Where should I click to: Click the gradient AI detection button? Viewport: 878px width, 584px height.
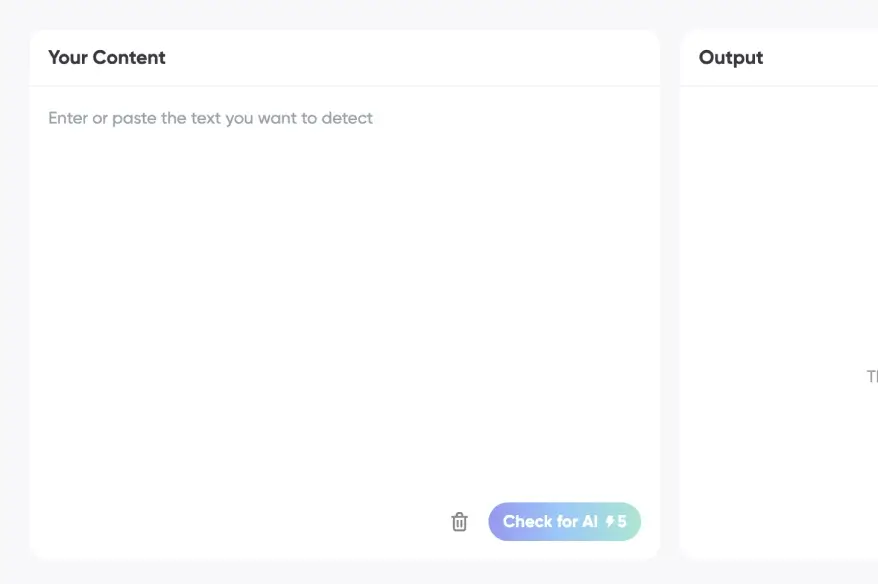[564, 522]
